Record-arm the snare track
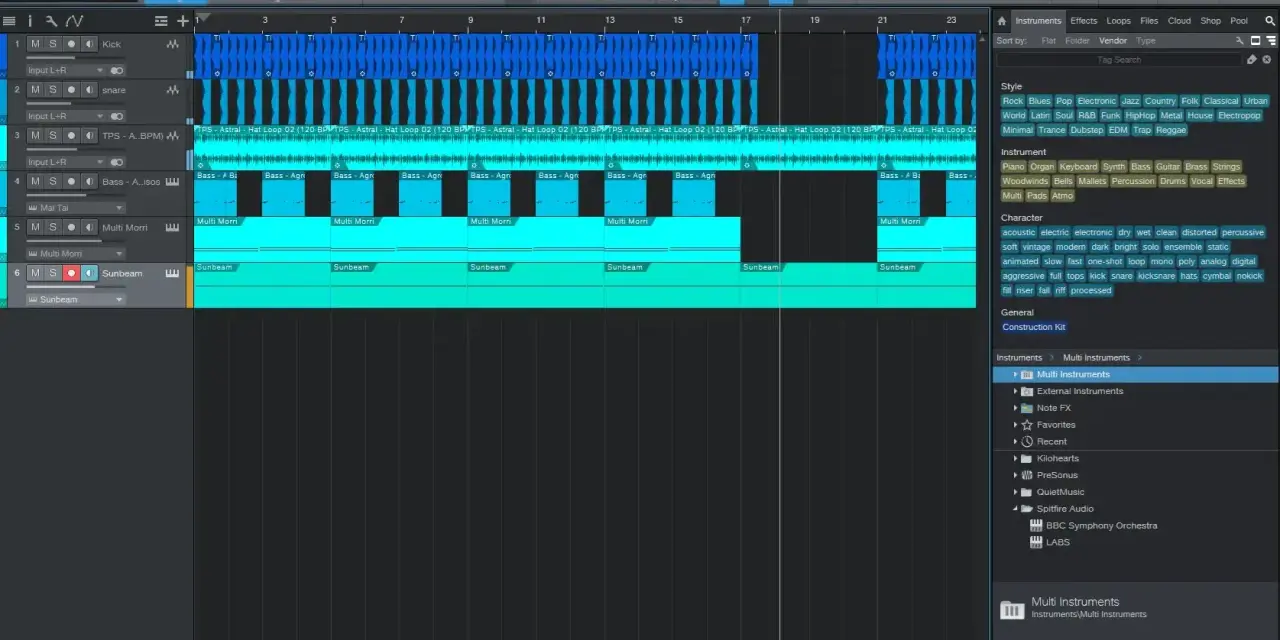This screenshot has height=640, width=1280. [71, 90]
